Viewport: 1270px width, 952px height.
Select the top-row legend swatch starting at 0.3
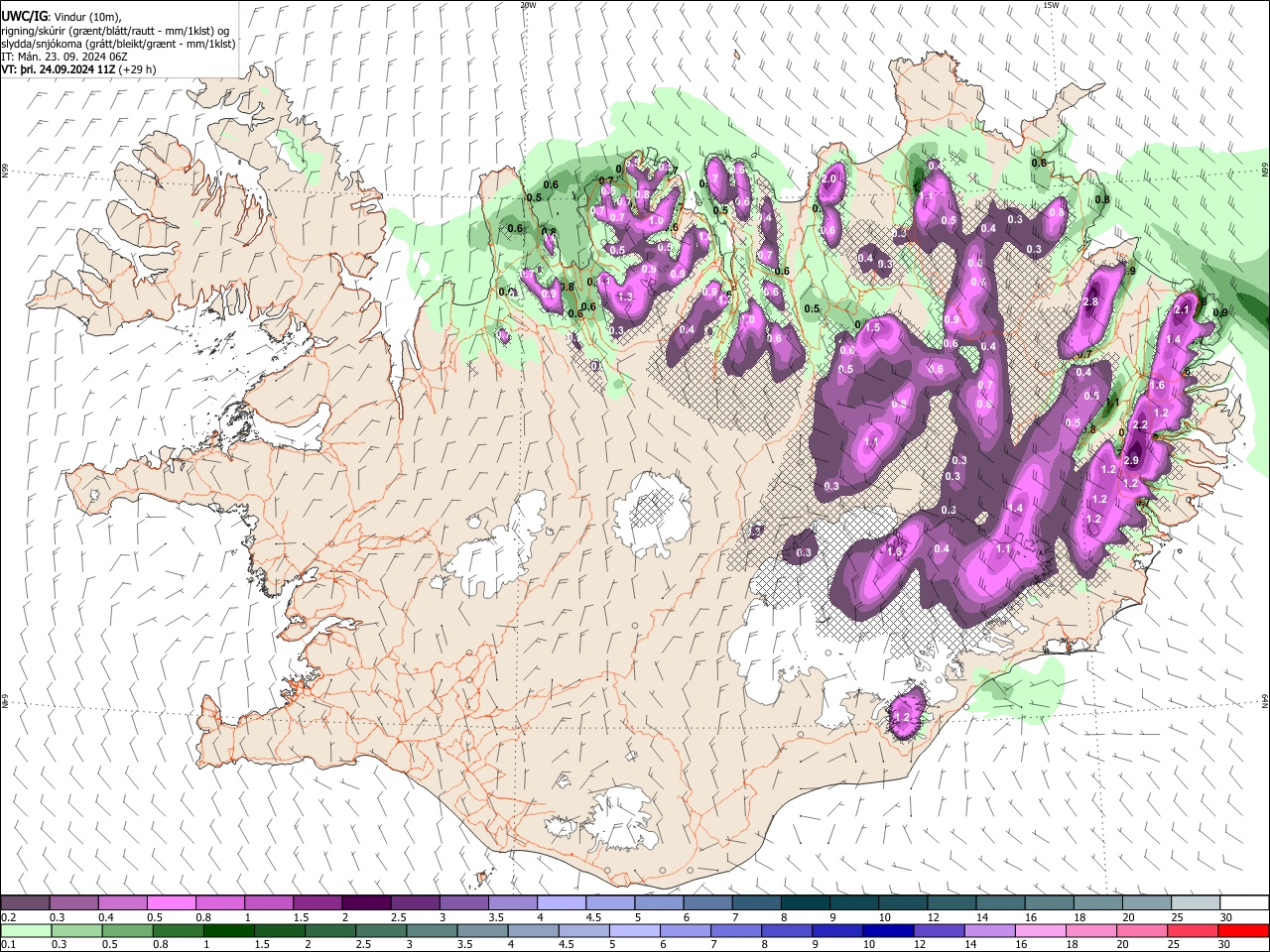click(74, 903)
